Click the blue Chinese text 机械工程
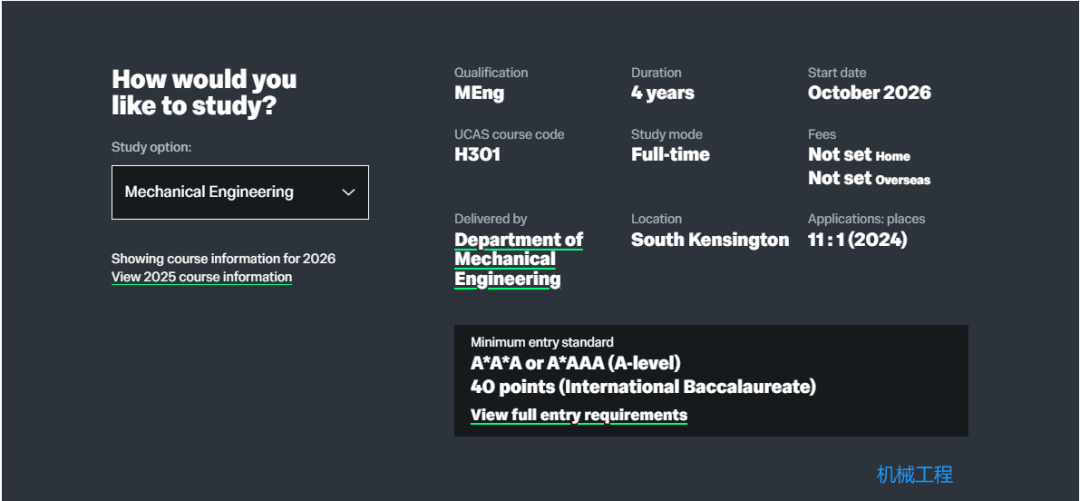 [915, 474]
